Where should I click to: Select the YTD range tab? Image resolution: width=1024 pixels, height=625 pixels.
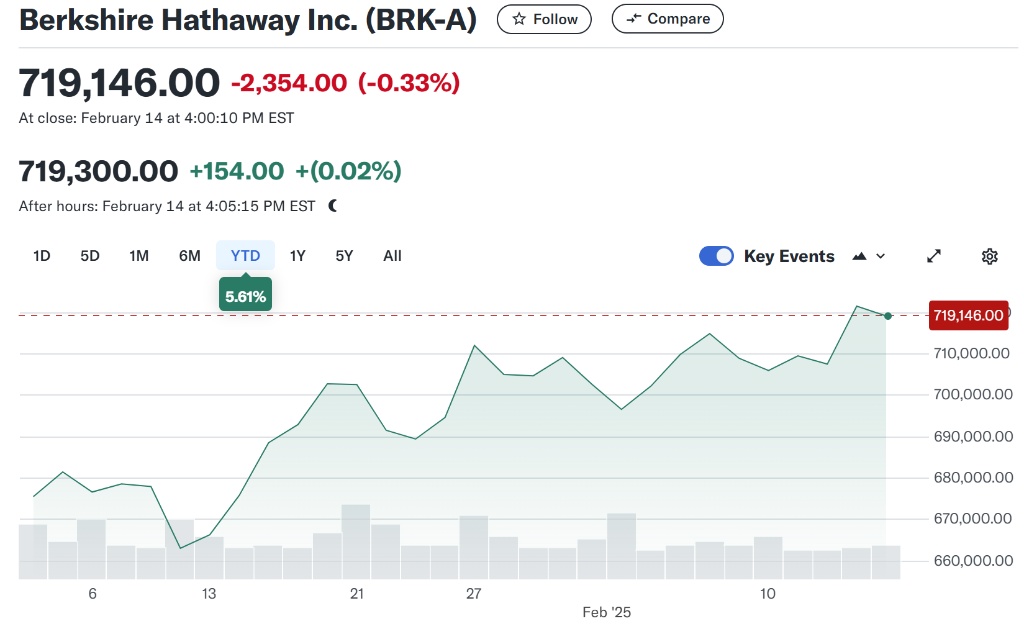click(x=245, y=256)
